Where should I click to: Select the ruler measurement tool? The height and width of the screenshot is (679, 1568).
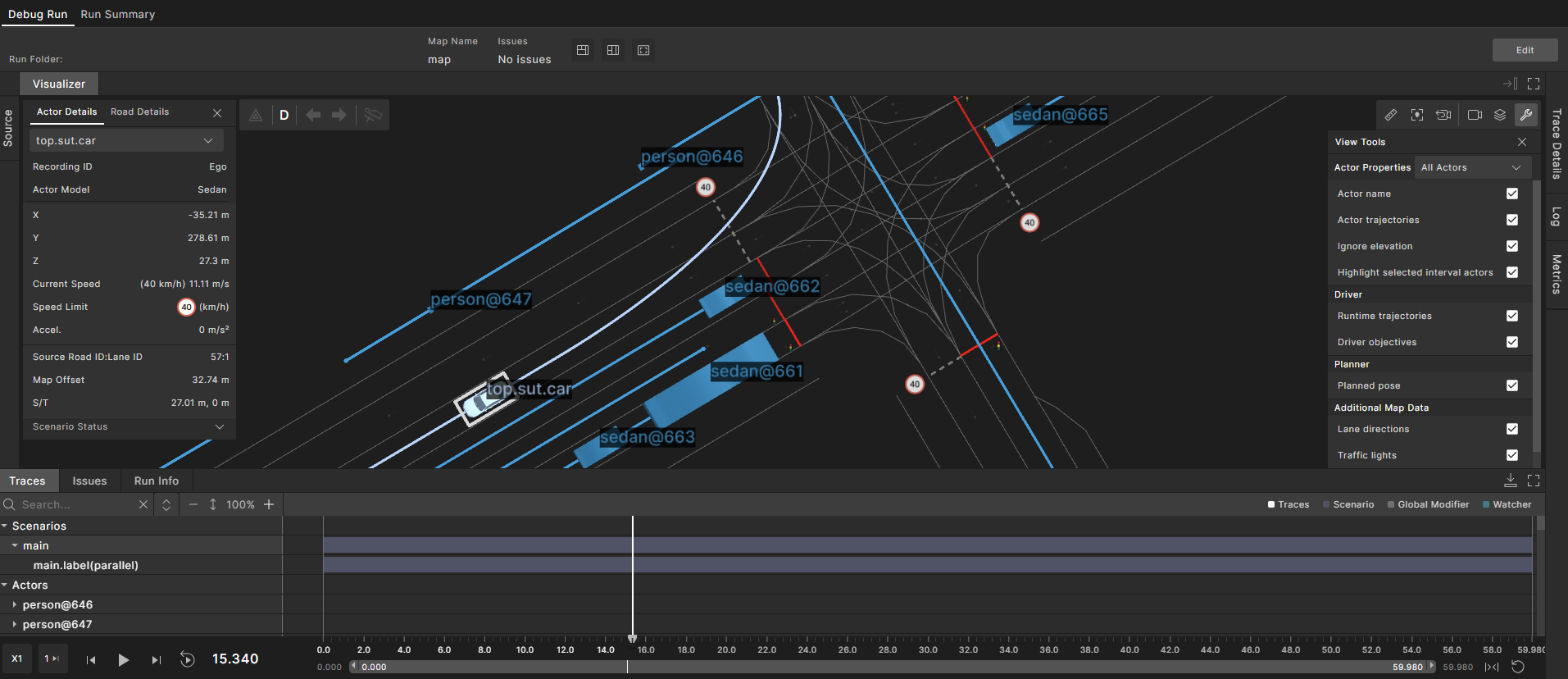[1391, 115]
